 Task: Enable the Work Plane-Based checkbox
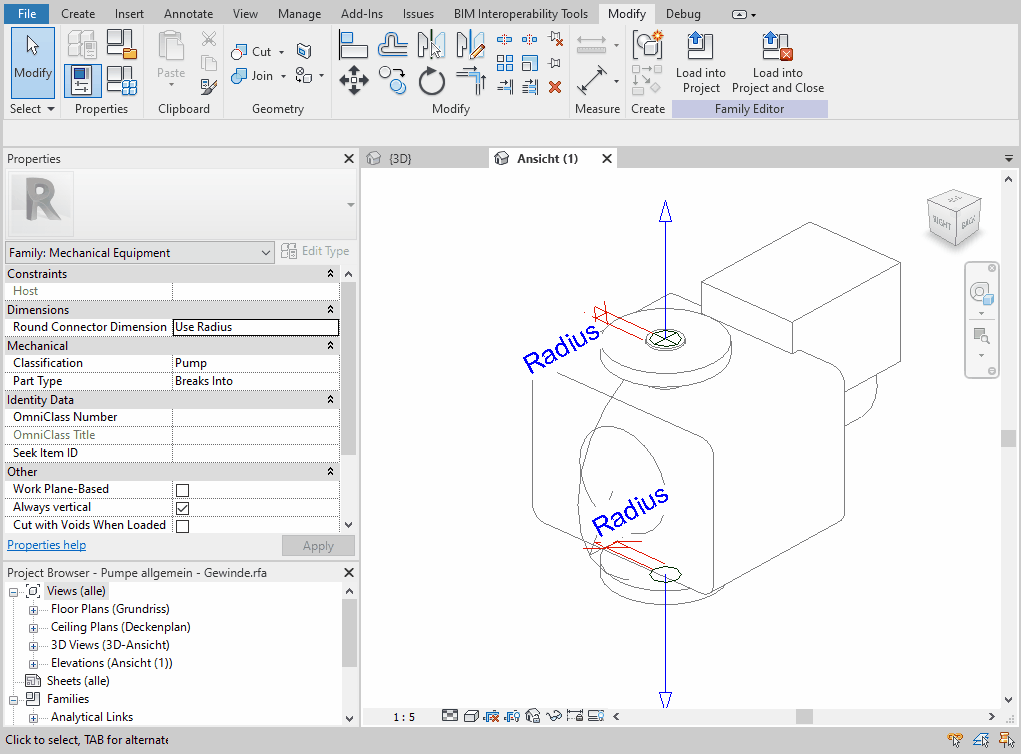click(x=182, y=490)
